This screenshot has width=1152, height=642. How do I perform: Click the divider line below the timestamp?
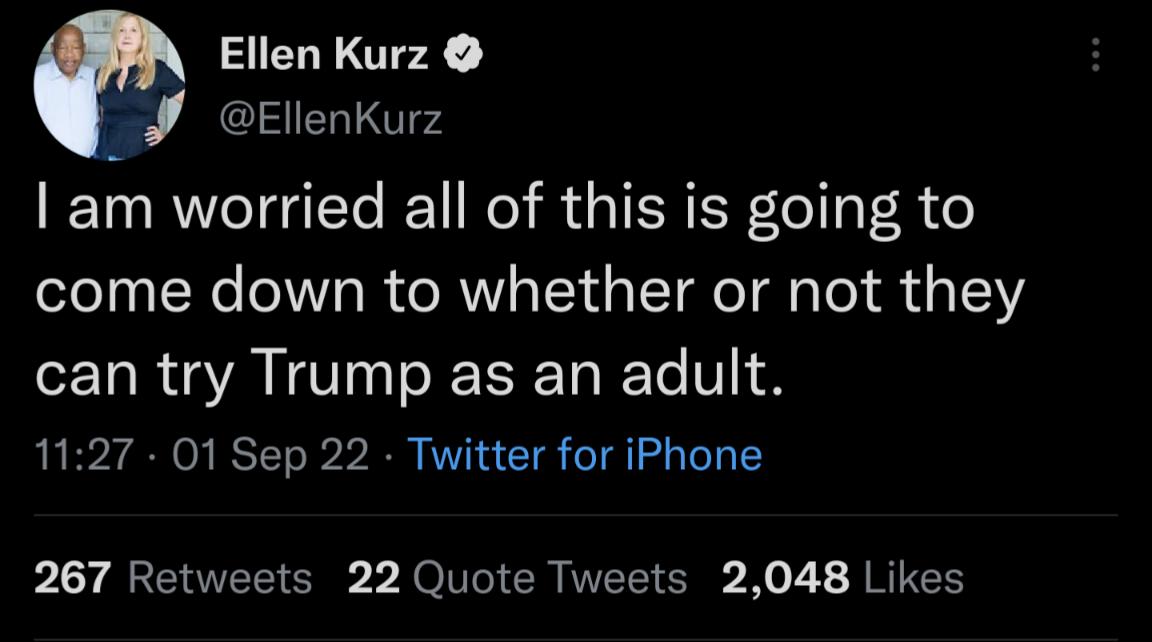point(576,513)
